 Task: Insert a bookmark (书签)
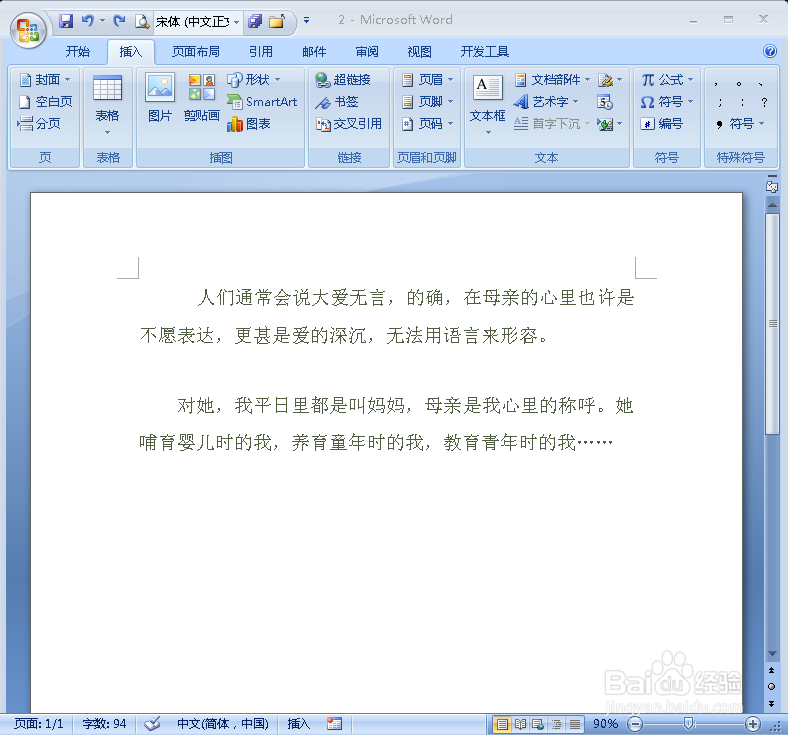[337, 101]
